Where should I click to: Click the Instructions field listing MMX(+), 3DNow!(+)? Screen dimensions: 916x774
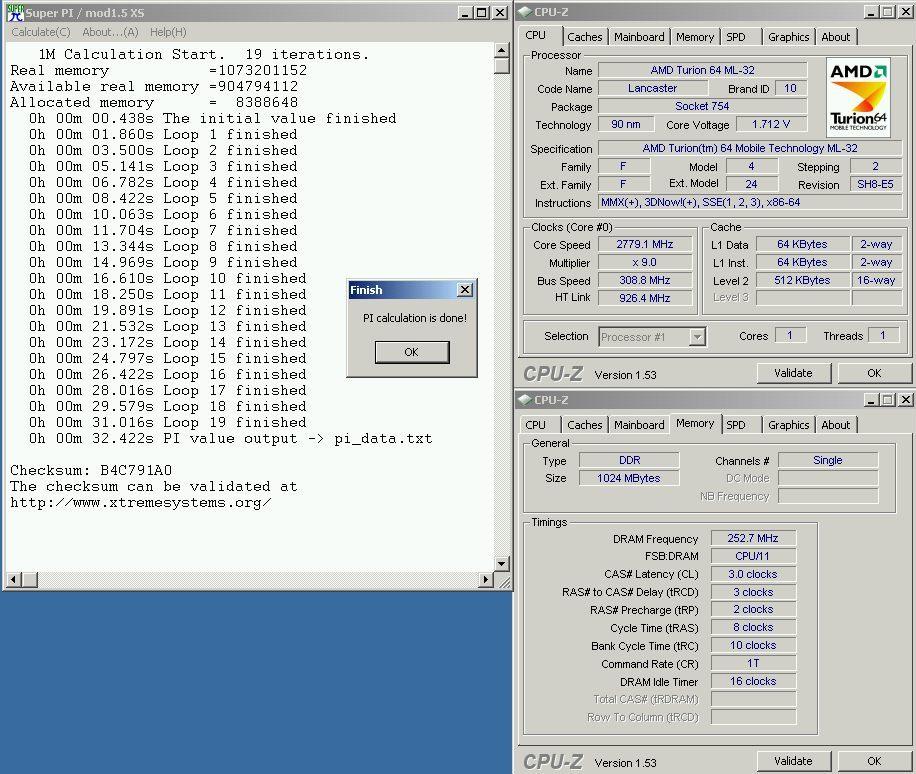point(751,203)
